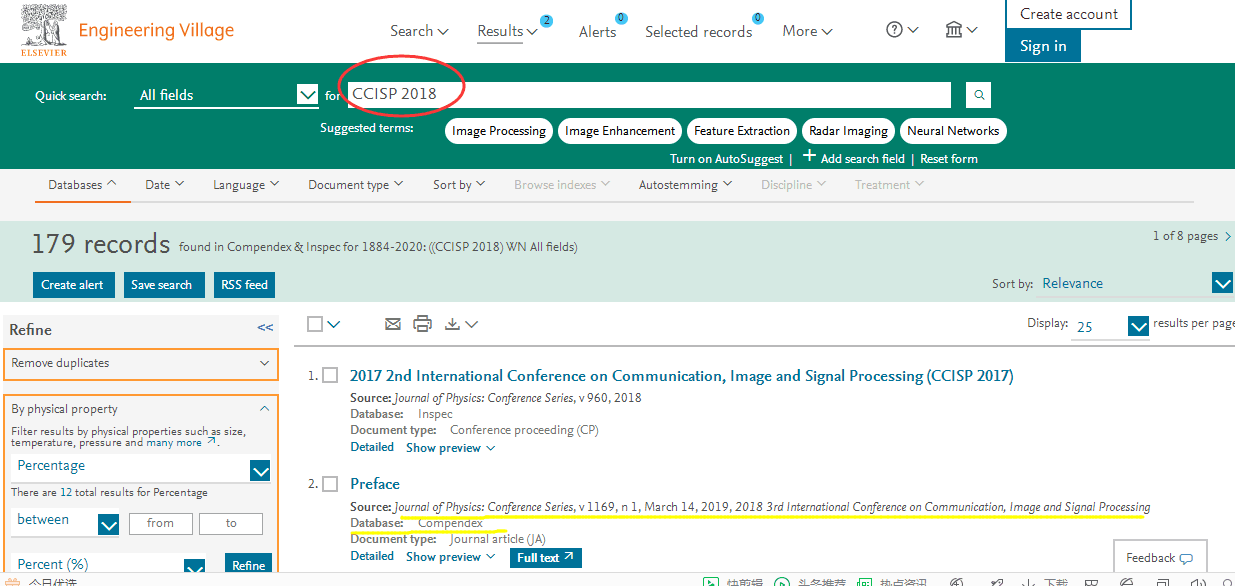Tick the checkbox beside Preface record
The height and width of the screenshot is (586, 1235).
[x=330, y=484]
